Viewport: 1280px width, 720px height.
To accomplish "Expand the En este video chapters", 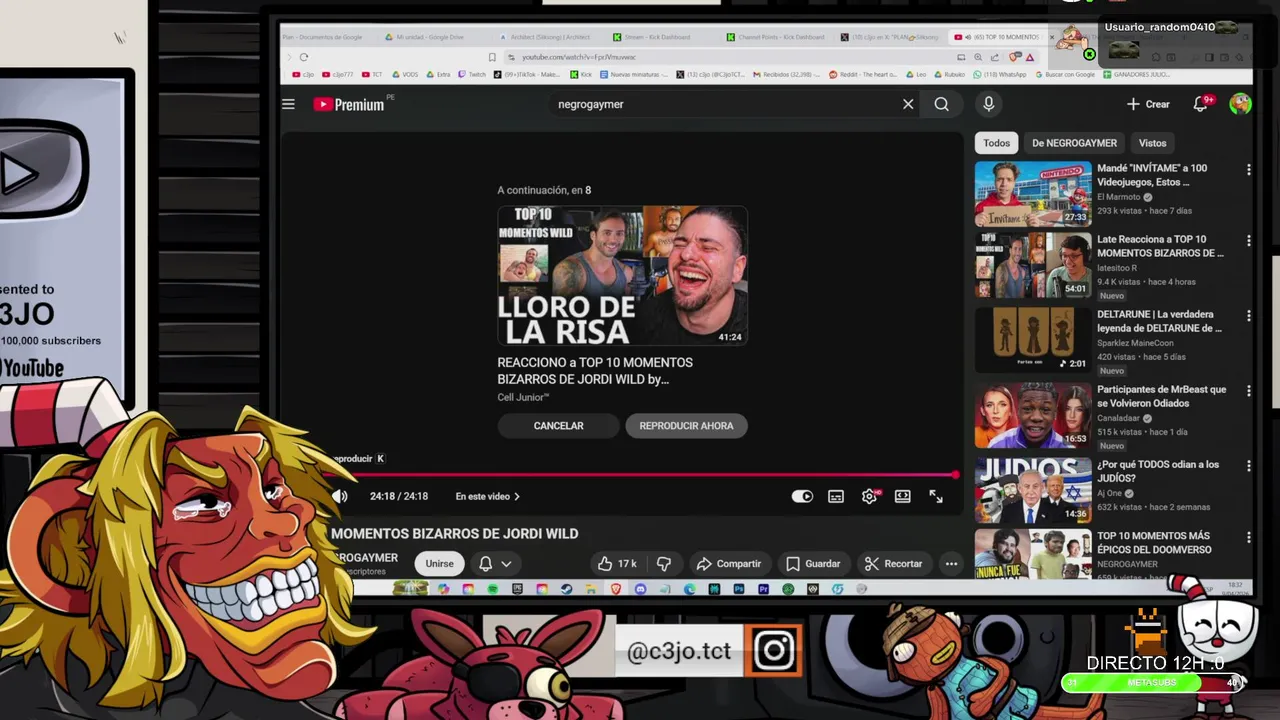I will pos(487,496).
